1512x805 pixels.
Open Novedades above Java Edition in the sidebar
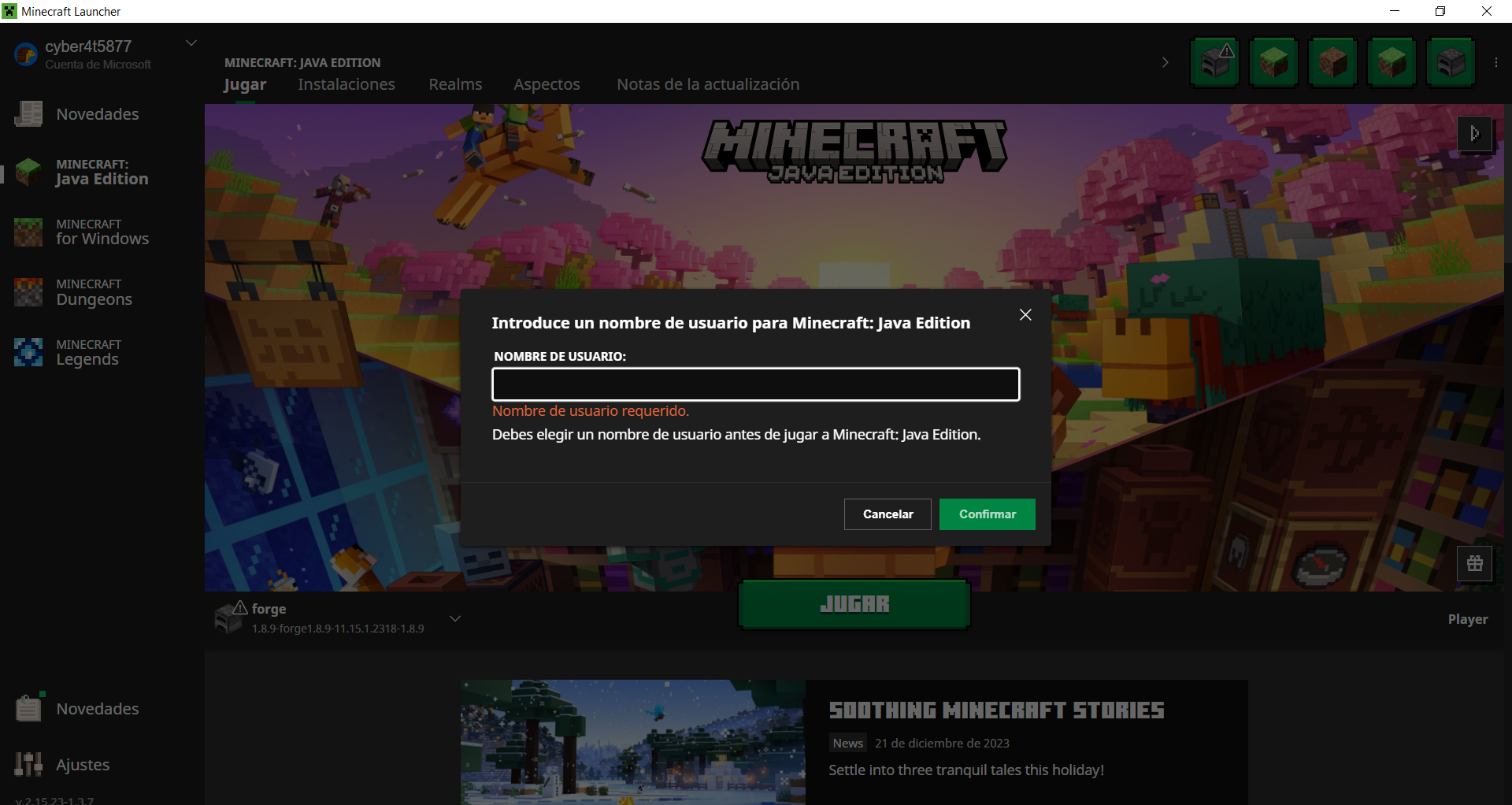[x=77, y=114]
